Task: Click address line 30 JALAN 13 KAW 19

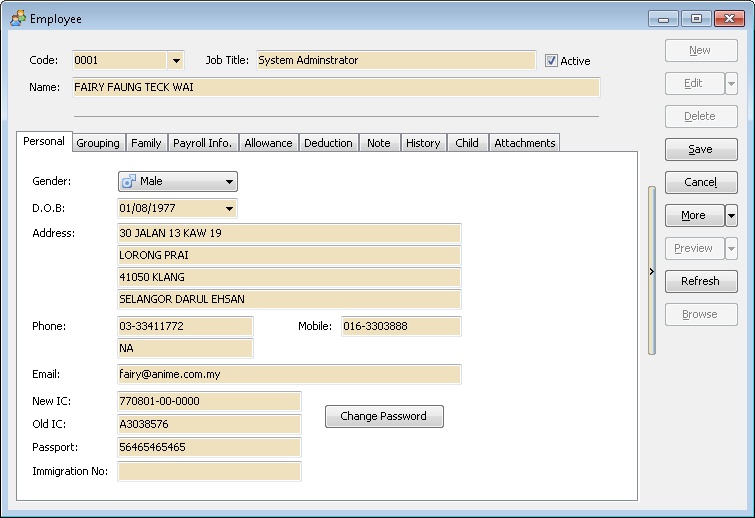Action: (289, 233)
